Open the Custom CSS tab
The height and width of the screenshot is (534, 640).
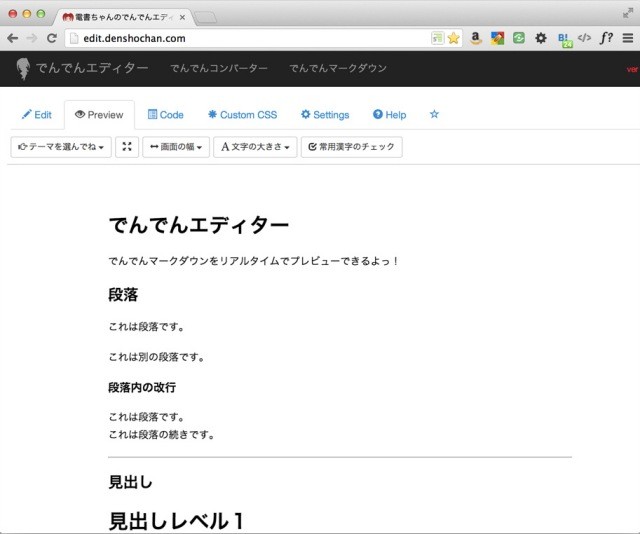[x=242, y=115]
